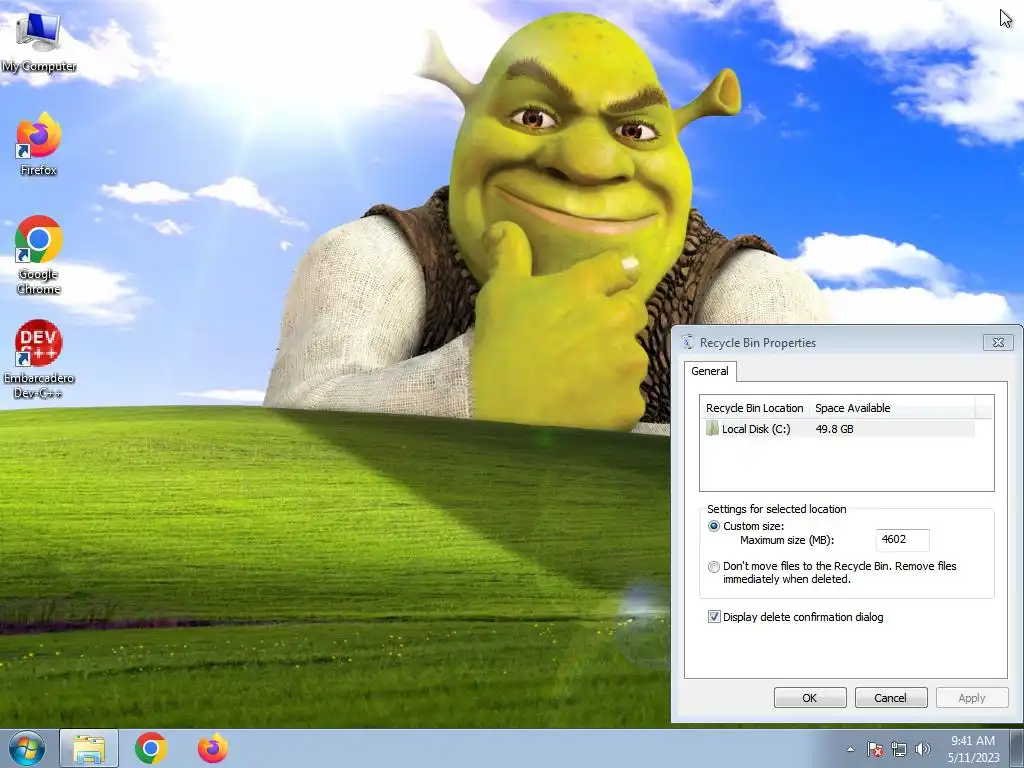Select the Google Chrome desktop shortcut

tap(39, 255)
